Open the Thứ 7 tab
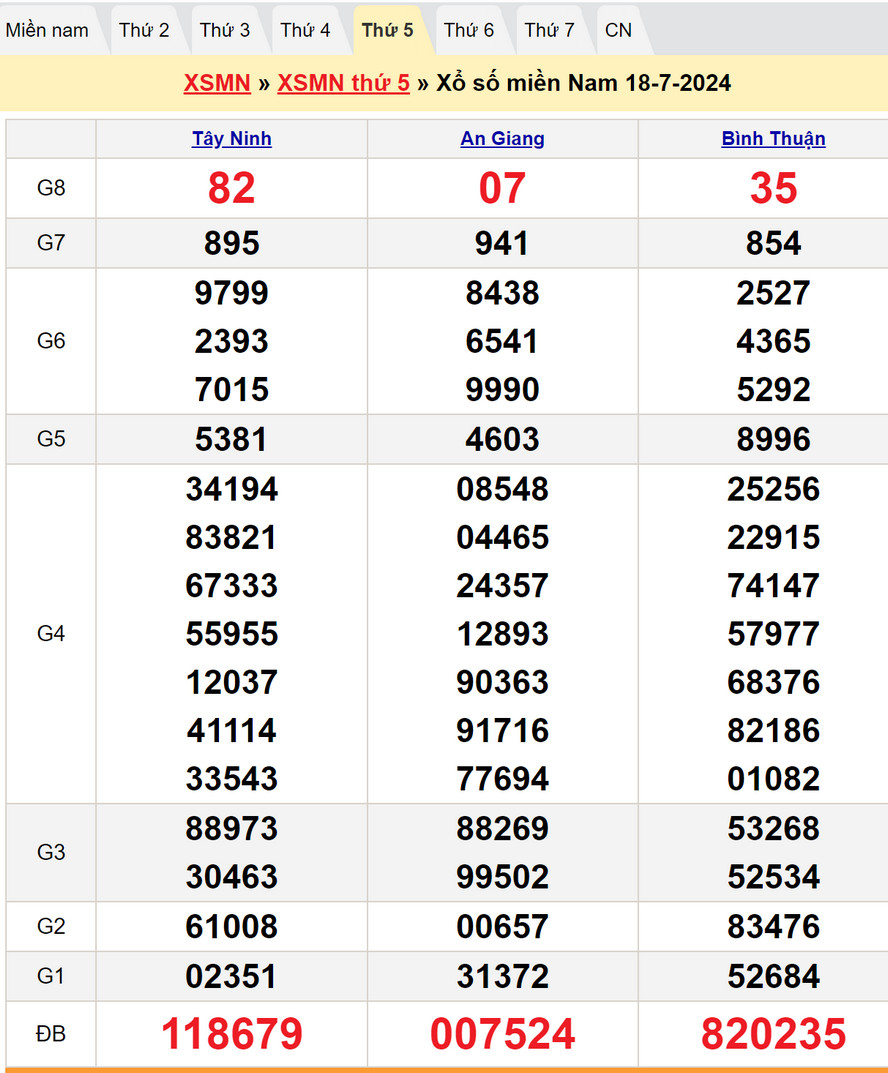This screenshot has height=1073, width=888. click(x=550, y=30)
